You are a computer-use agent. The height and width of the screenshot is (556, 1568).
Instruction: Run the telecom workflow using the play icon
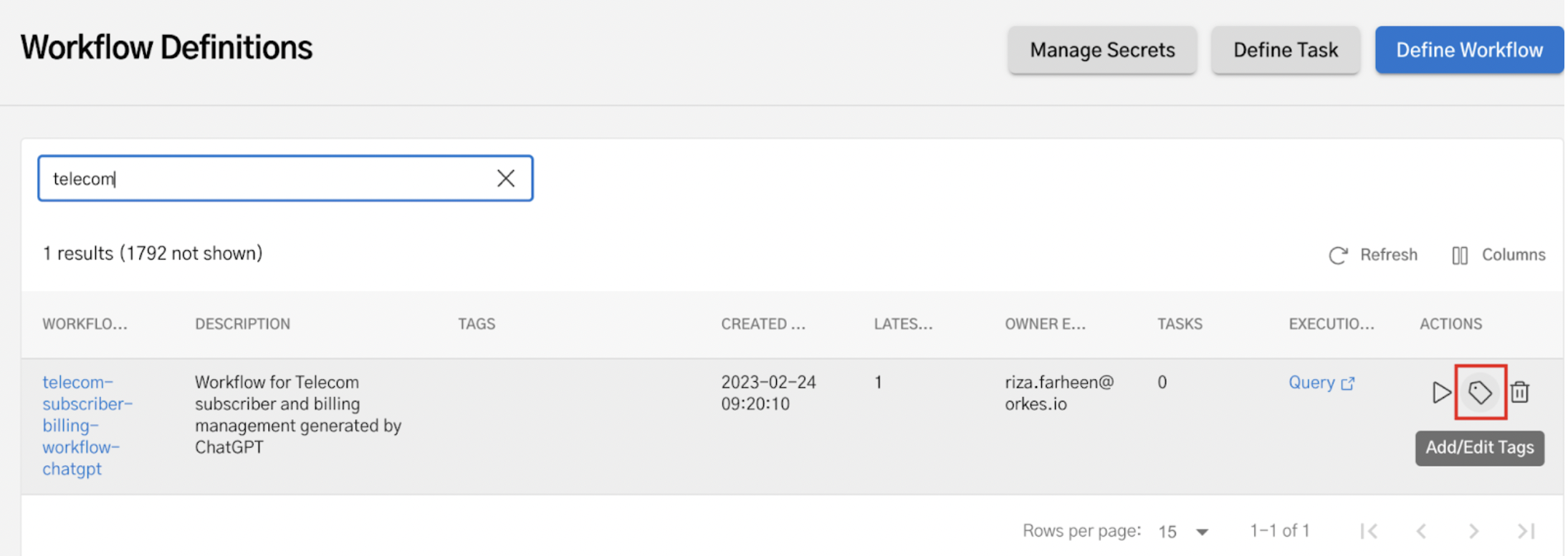(x=1442, y=392)
